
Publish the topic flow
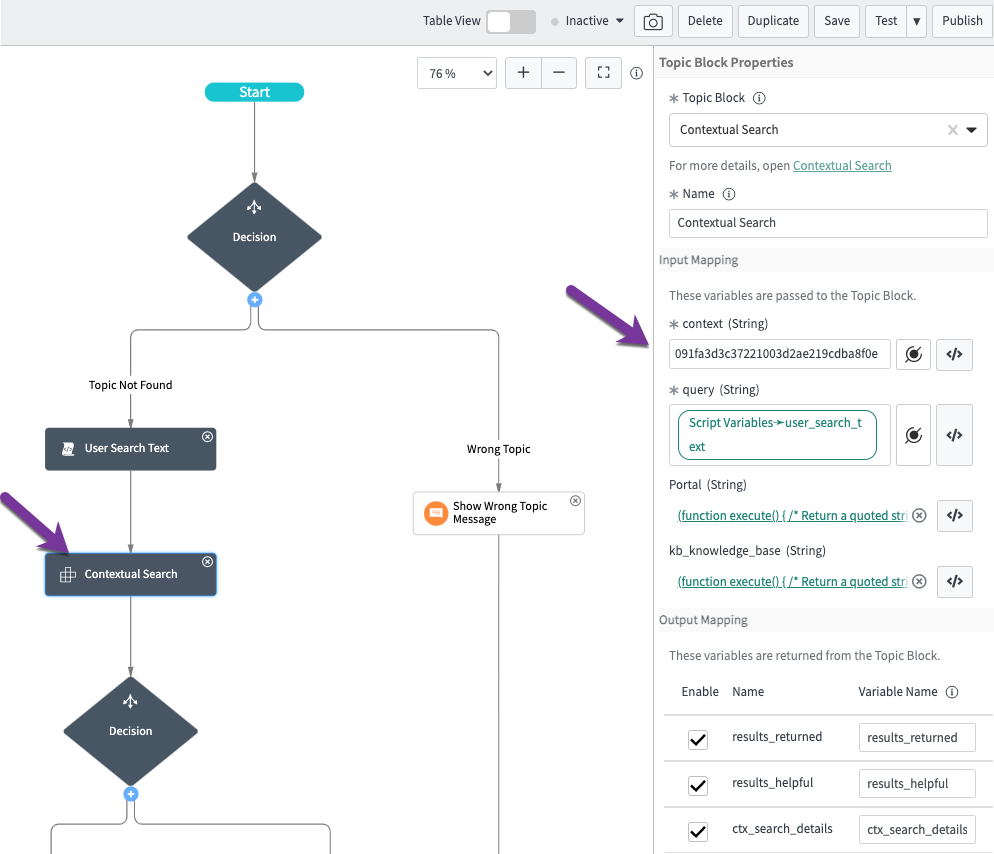point(961,21)
